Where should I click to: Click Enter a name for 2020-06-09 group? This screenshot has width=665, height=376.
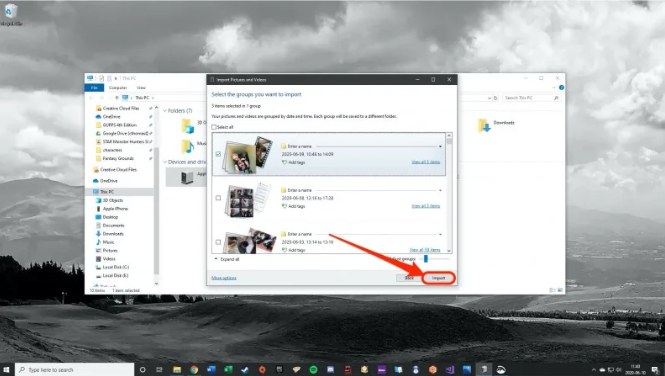point(299,146)
